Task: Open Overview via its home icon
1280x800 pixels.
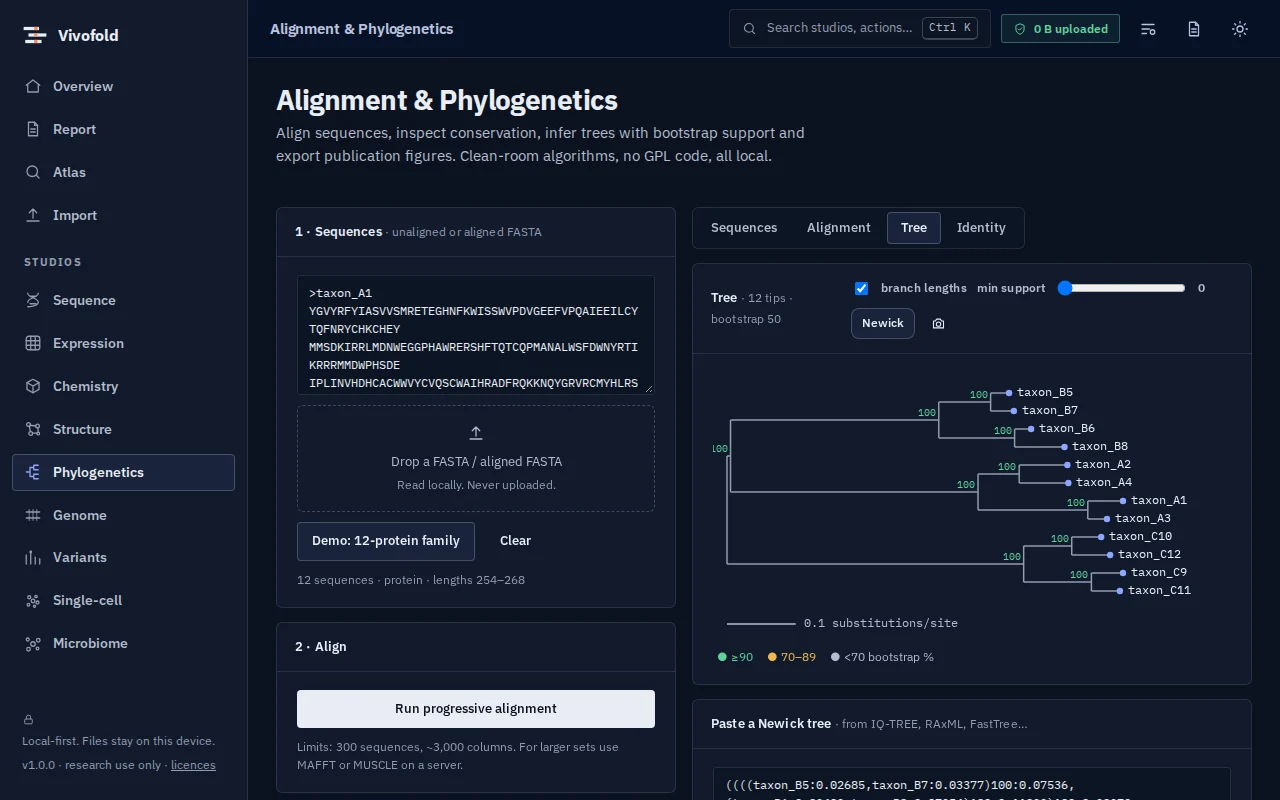Action: 33,86
